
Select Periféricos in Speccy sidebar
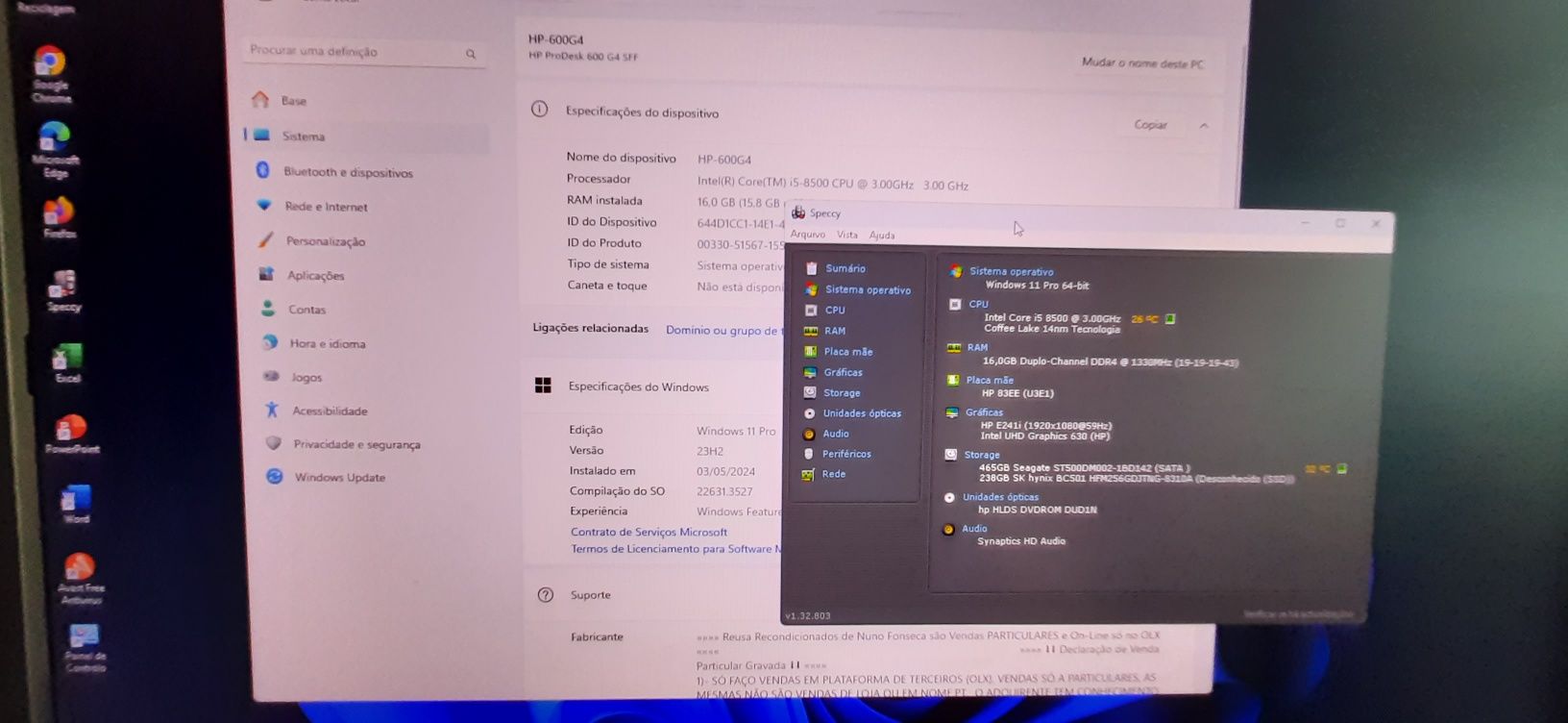tap(846, 454)
